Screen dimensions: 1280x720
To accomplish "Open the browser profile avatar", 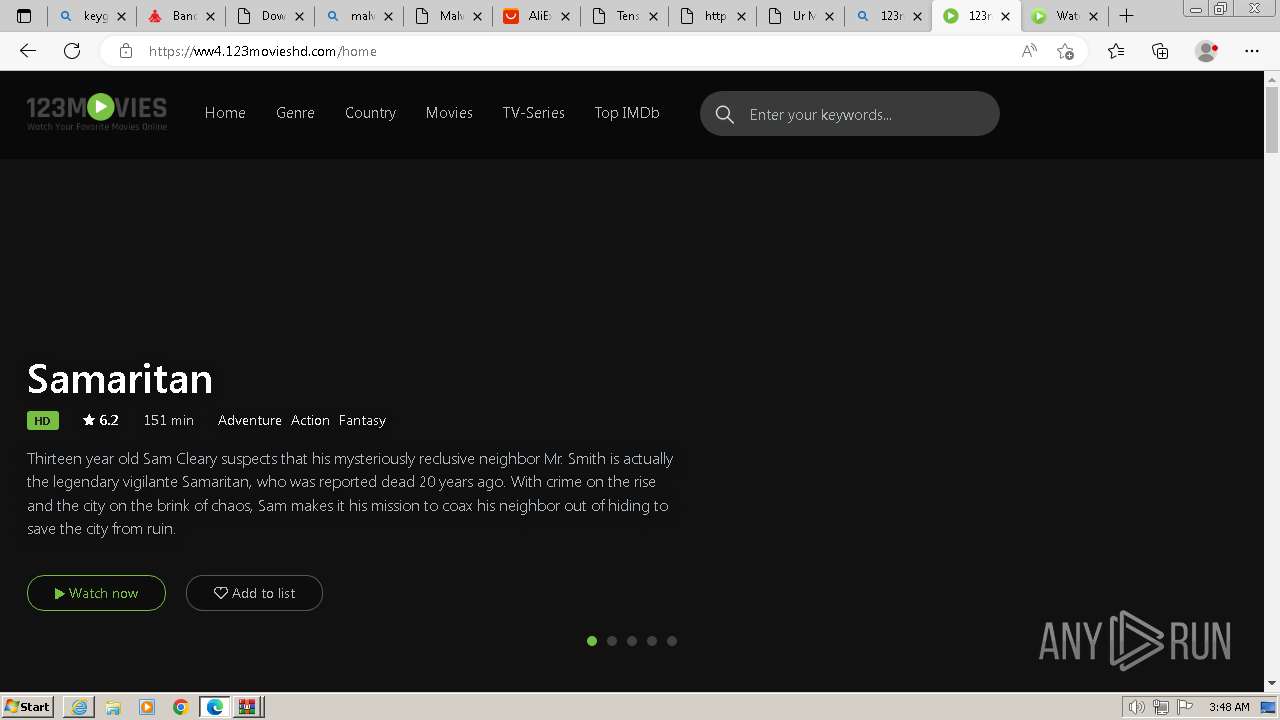I will pos(1206,51).
